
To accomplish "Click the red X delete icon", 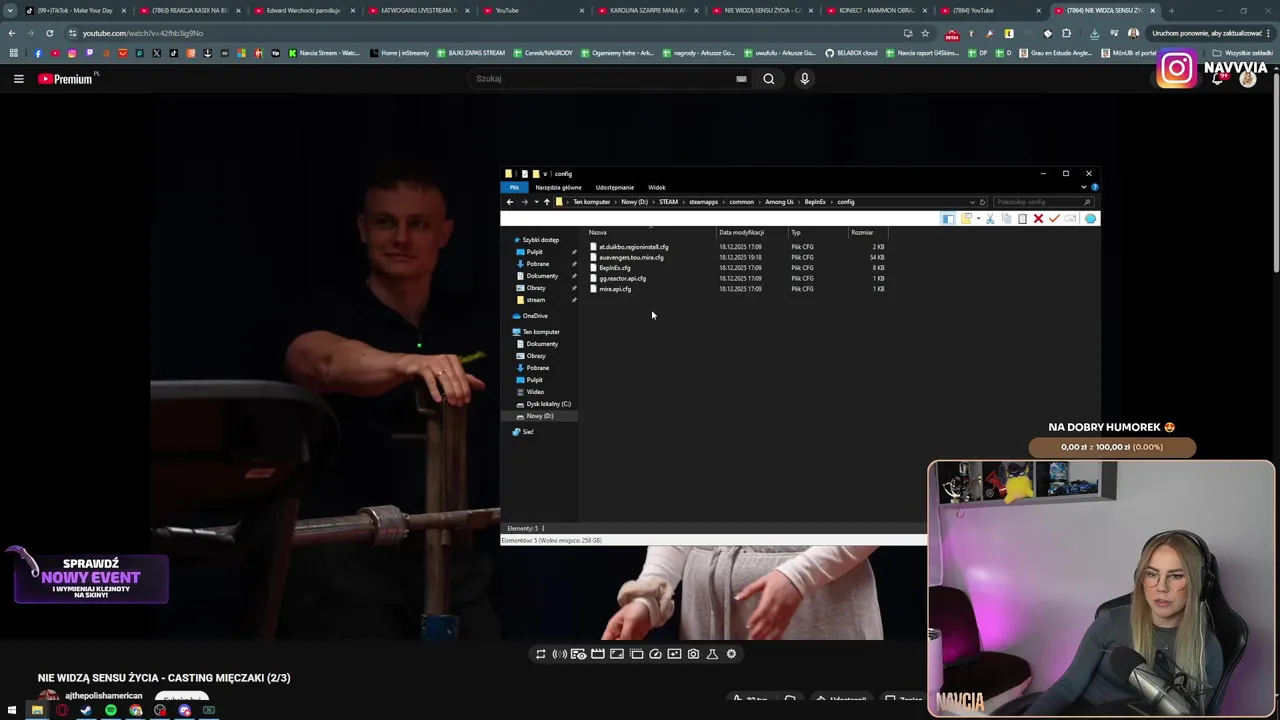I will (x=1038, y=219).
